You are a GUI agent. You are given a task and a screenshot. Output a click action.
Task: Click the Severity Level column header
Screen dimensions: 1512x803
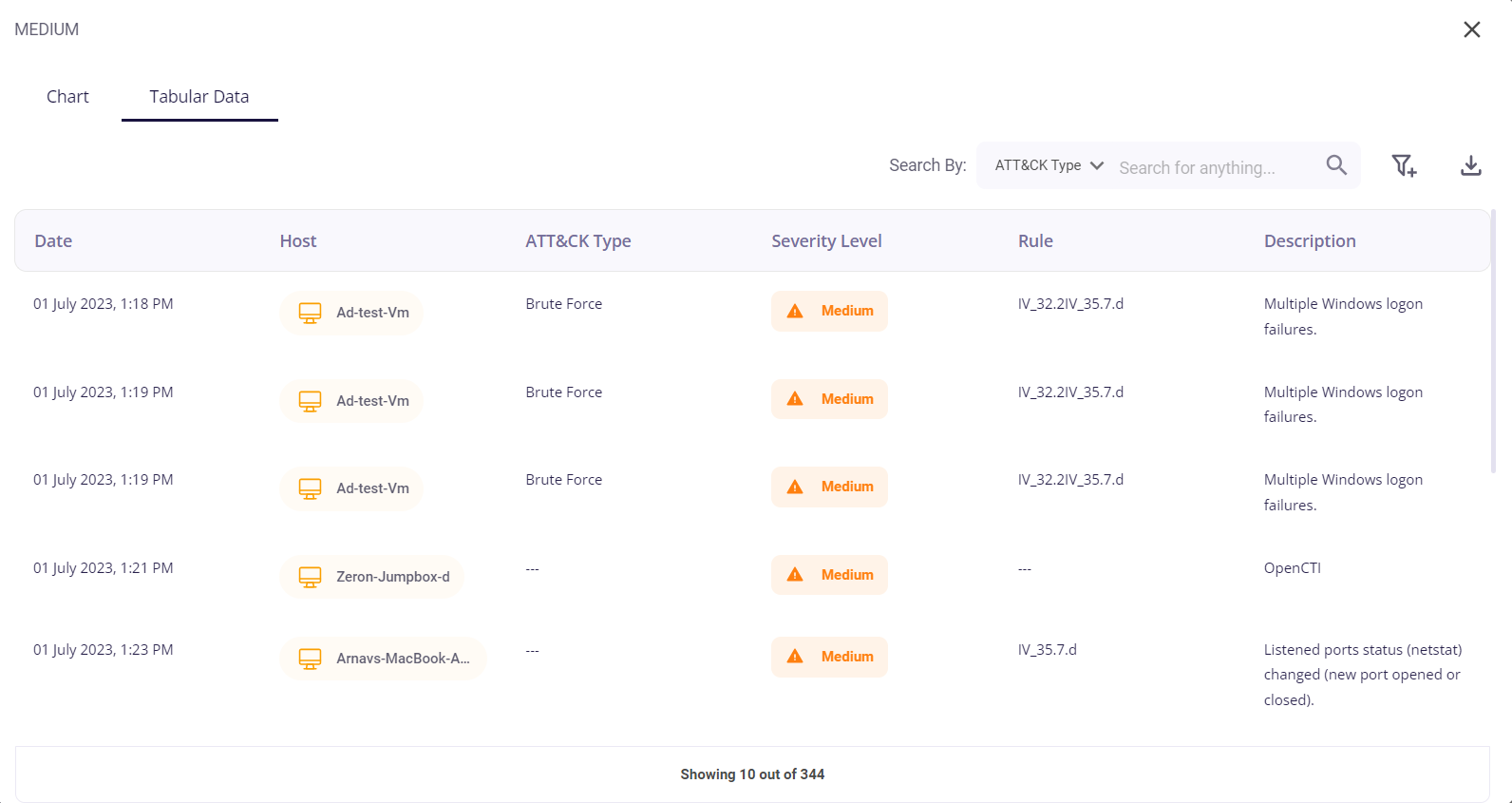[x=826, y=241]
